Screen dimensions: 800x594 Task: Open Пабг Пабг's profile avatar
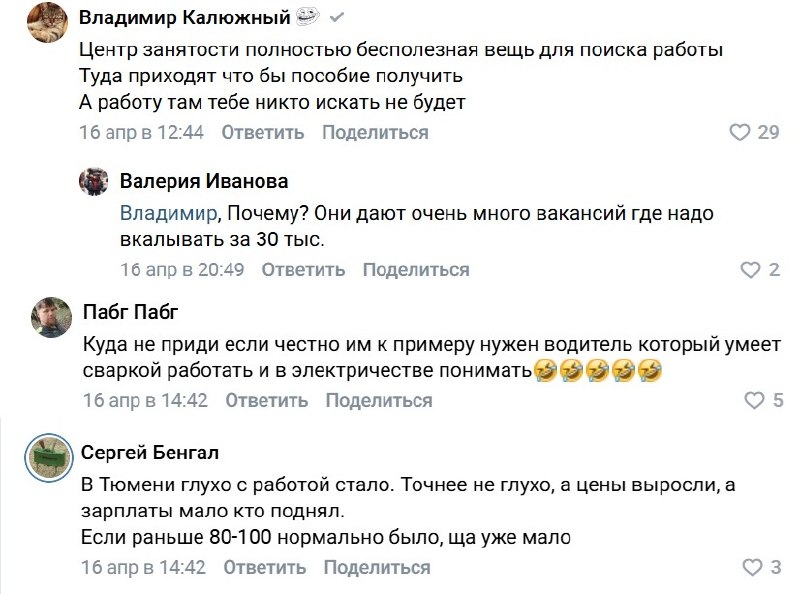[47, 317]
